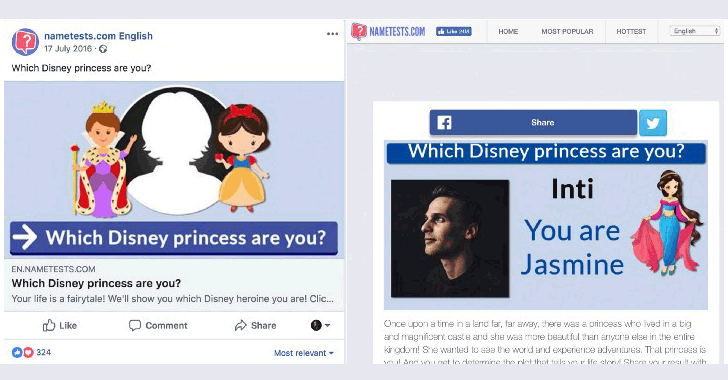Click the Nametests.com logo in header
This screenshot has width=728, height=380.
(x=388, y=32)
